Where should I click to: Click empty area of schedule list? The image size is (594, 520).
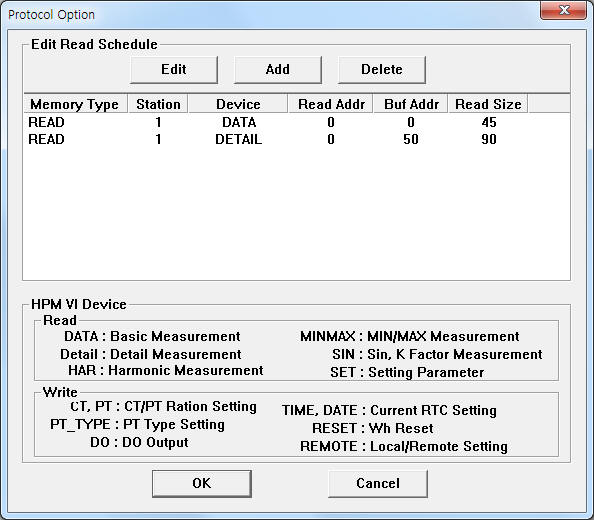pyautogui.click(x=296, y=214)
